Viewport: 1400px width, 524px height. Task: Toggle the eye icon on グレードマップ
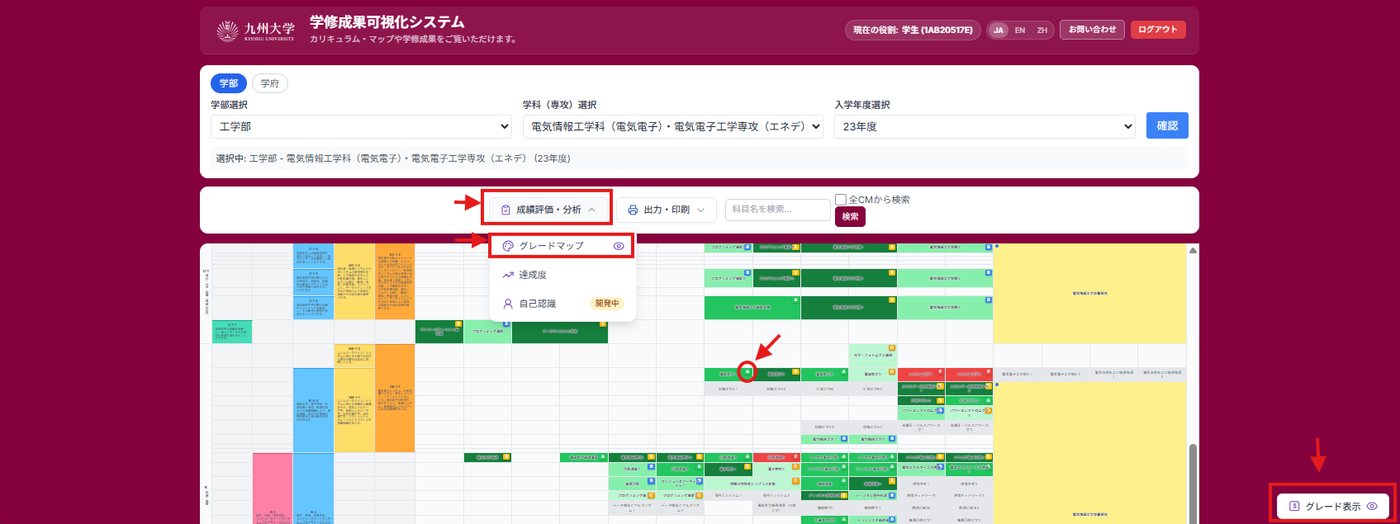[x=618, y=246]
